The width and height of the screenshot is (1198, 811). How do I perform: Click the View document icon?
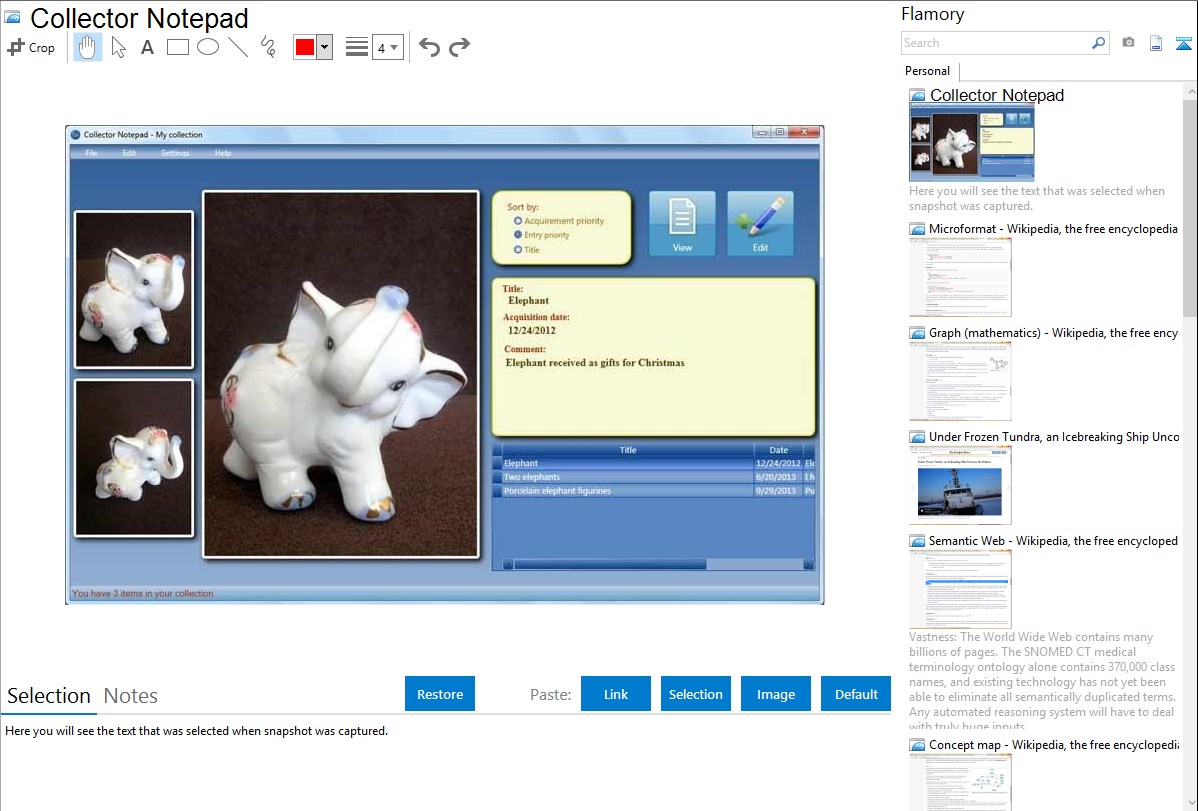coord(682,223)
